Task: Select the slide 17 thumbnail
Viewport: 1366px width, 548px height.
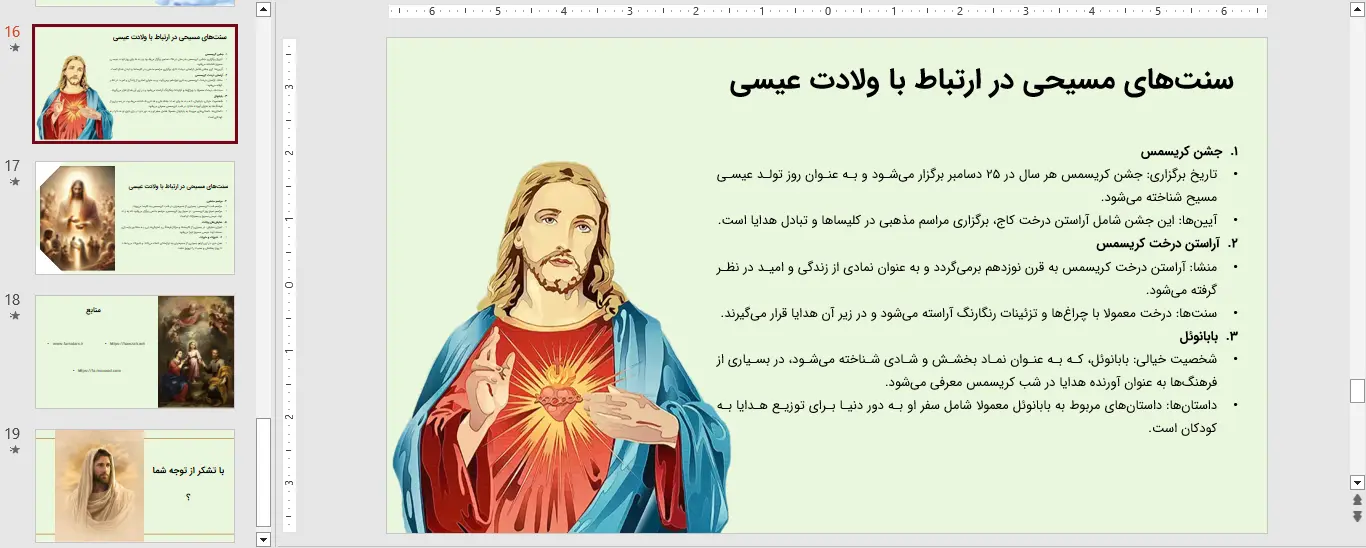Action: coord(135,218)
